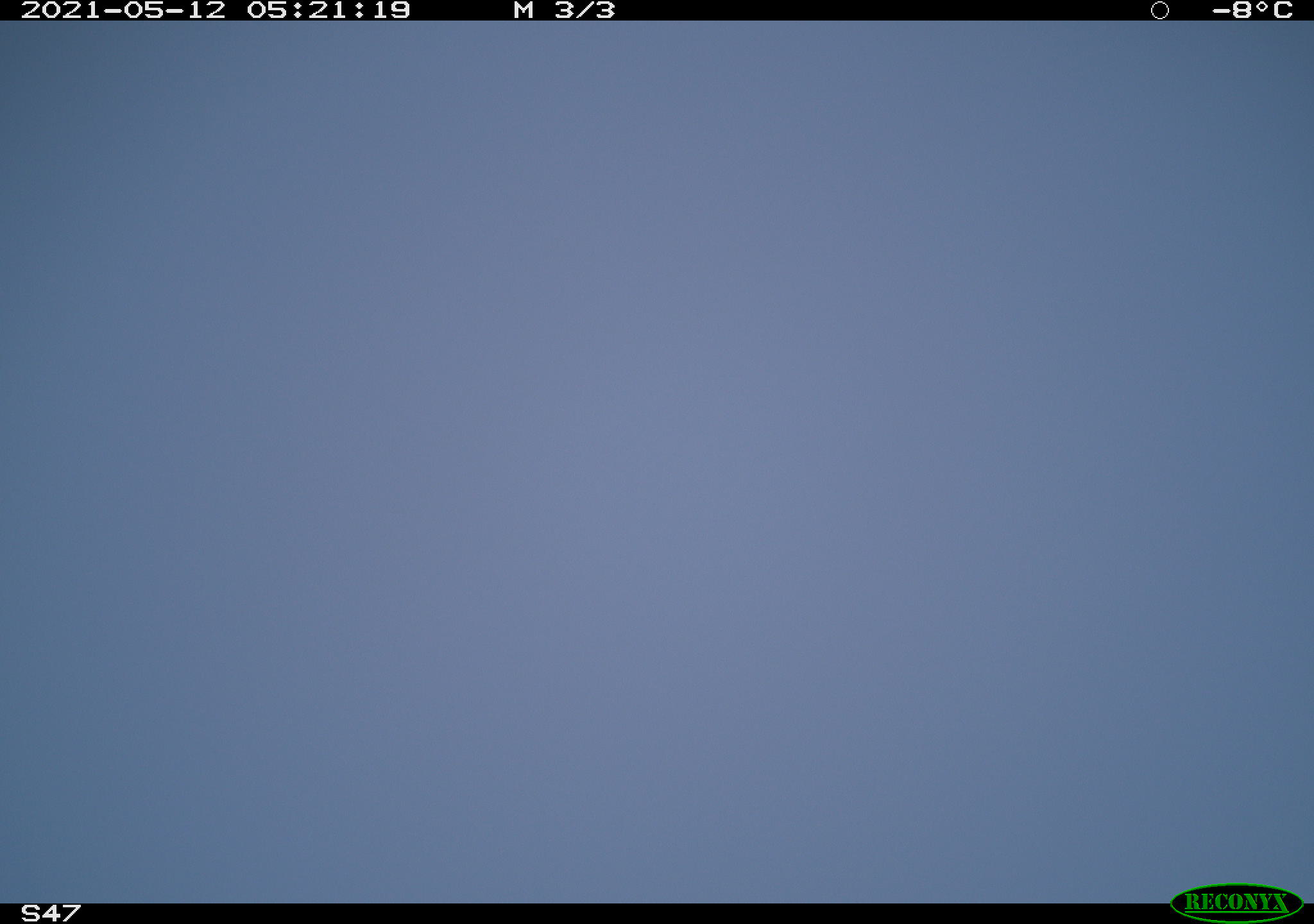Screen dimensions: 1314x924
Task: Click the center of the blue image
Action: (657, 462)
